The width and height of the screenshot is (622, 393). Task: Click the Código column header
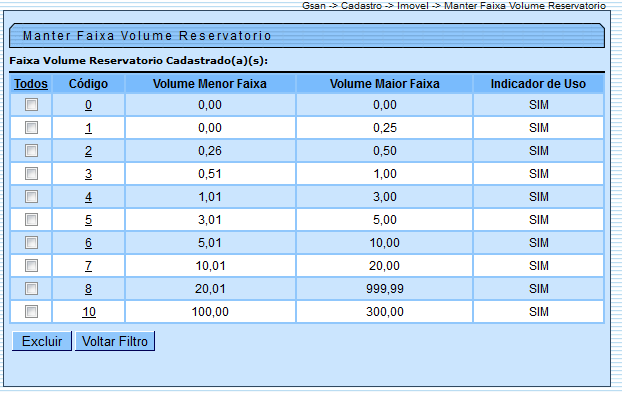[88, 84]
